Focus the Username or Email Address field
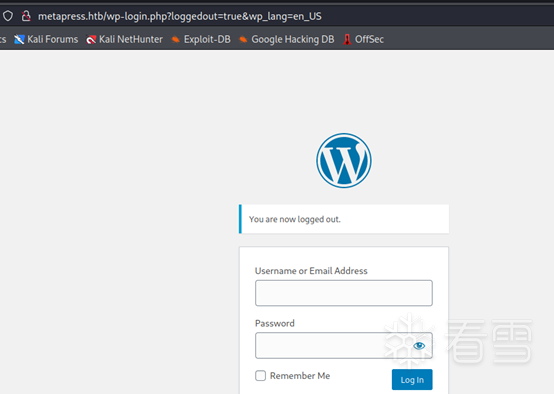Image resolution: width=554 pixels, height=394 pixels. click(x=344, y=293)
